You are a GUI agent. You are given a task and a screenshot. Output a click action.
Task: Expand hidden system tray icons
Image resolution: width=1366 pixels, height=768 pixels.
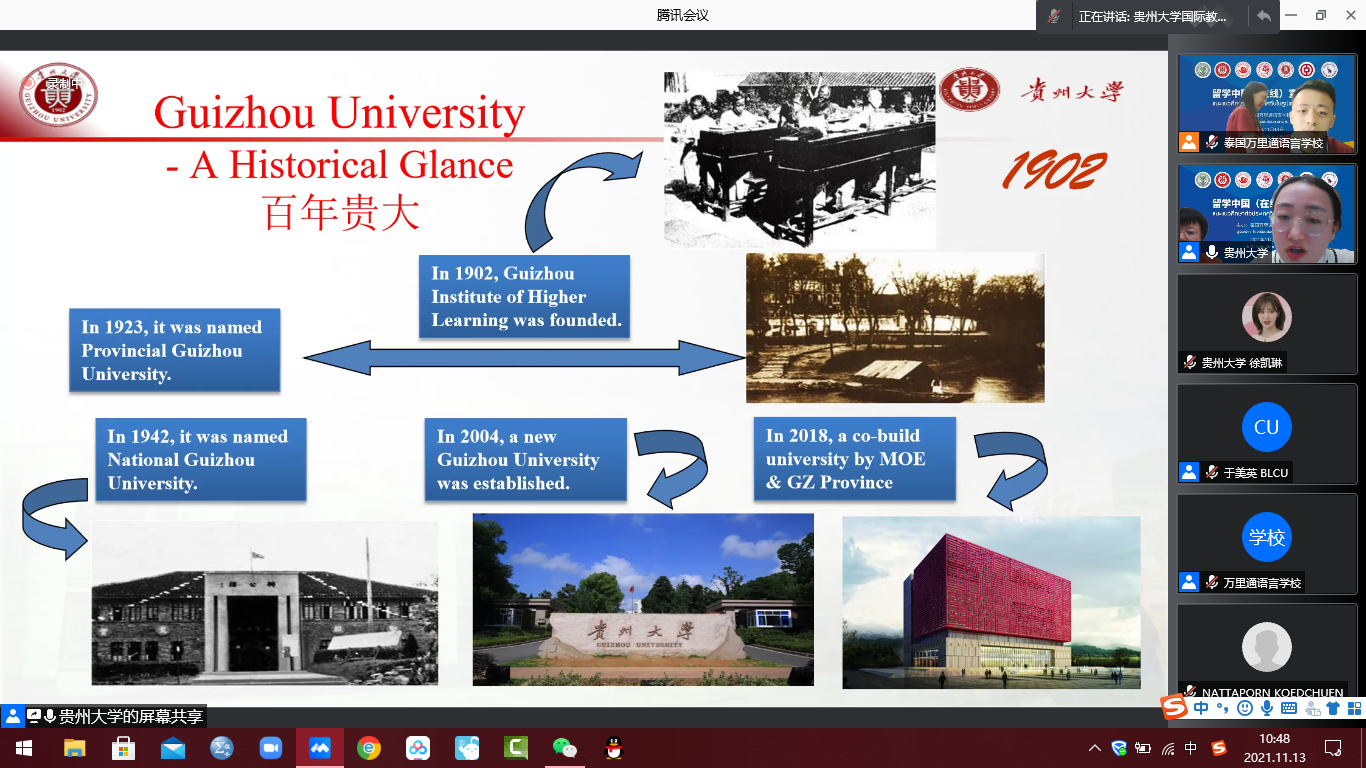click(1095, 748)
